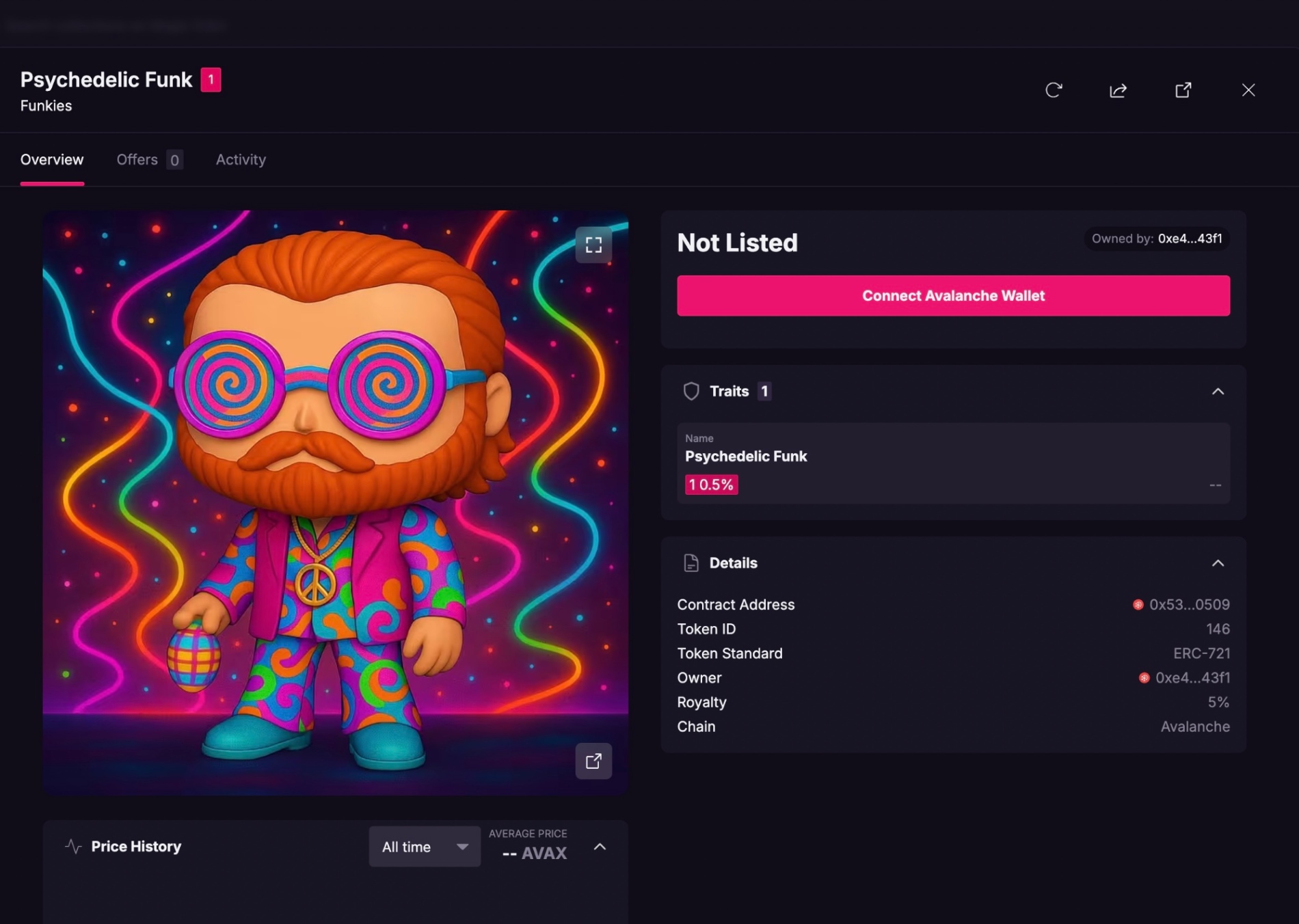The width and height of the screenshot is (1299, 924).
Task: Click the Price History chart icon
Action: point(73,846)
